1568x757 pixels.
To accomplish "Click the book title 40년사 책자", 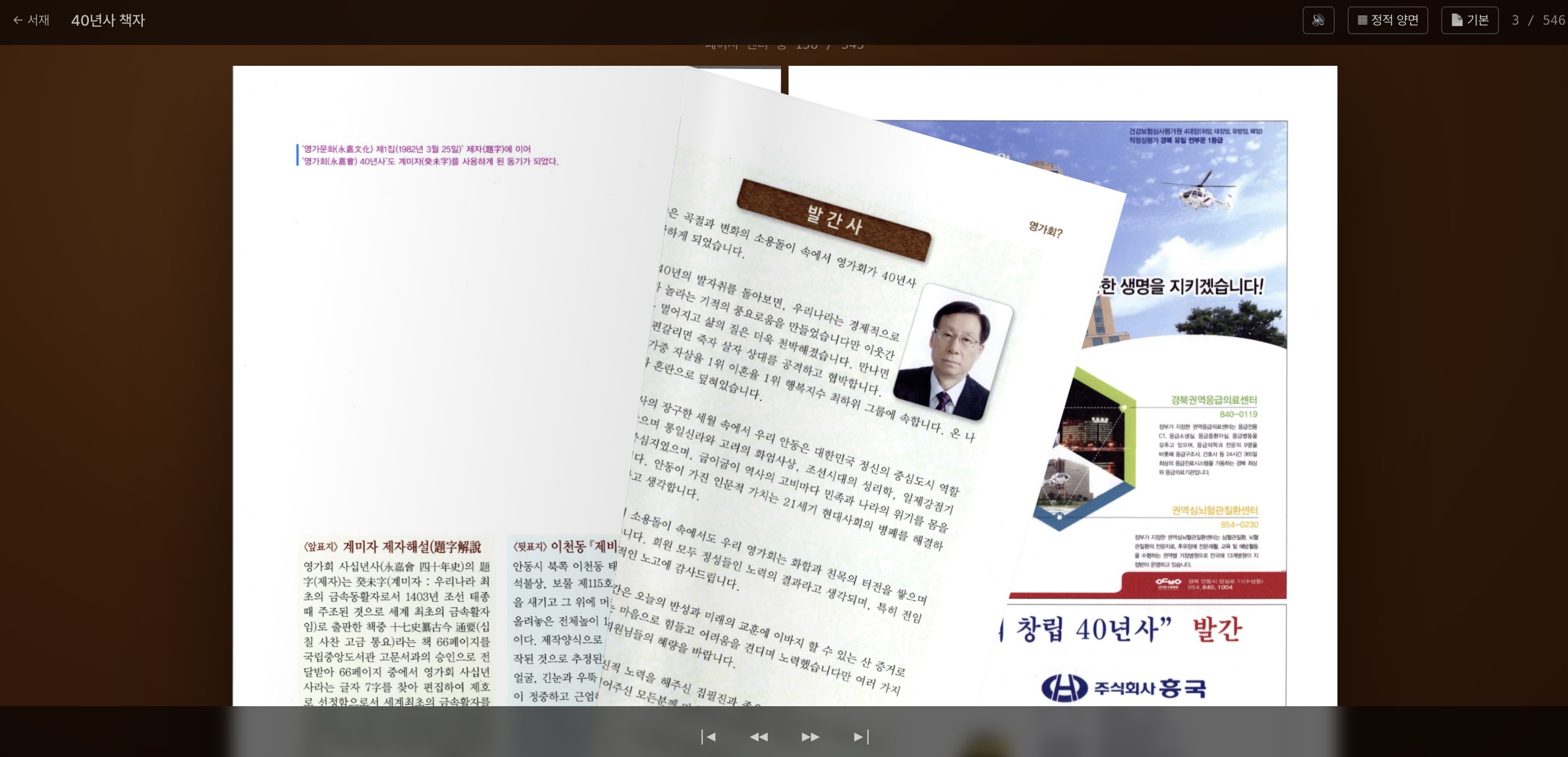I will click(x=108, y=20).
